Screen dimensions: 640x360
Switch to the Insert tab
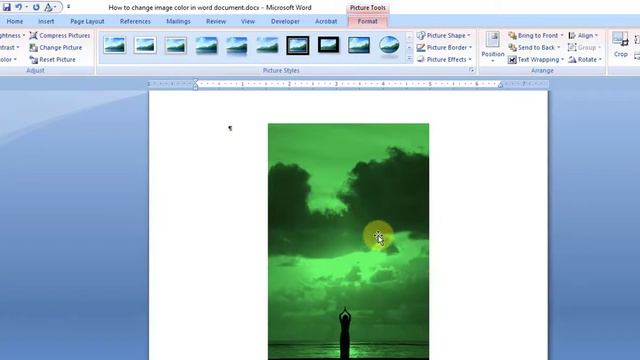[46, 21]
